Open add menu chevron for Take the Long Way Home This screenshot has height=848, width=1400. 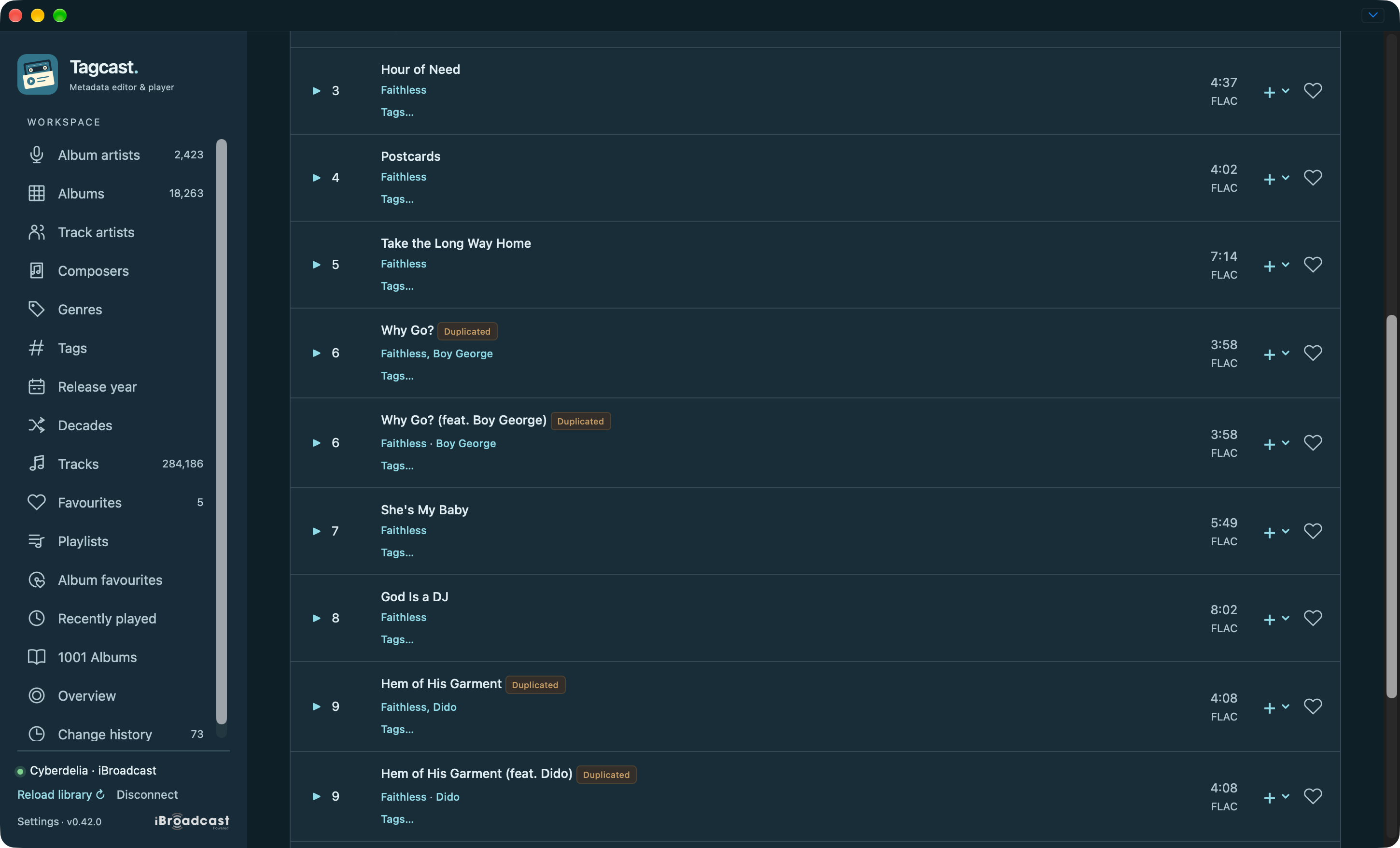tap(1285, 265)
